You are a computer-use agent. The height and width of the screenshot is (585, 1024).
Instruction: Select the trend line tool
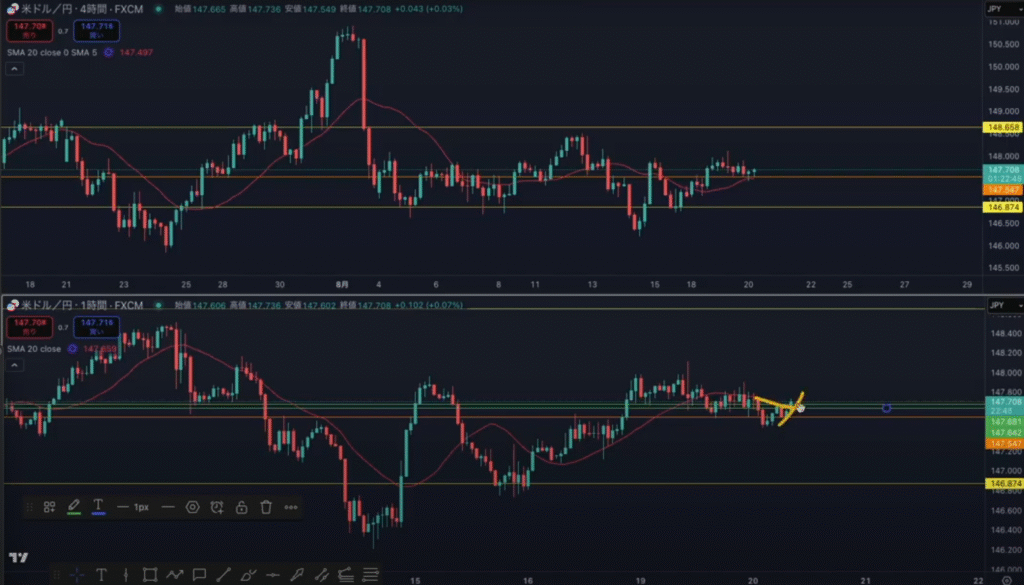click(223, 575)
